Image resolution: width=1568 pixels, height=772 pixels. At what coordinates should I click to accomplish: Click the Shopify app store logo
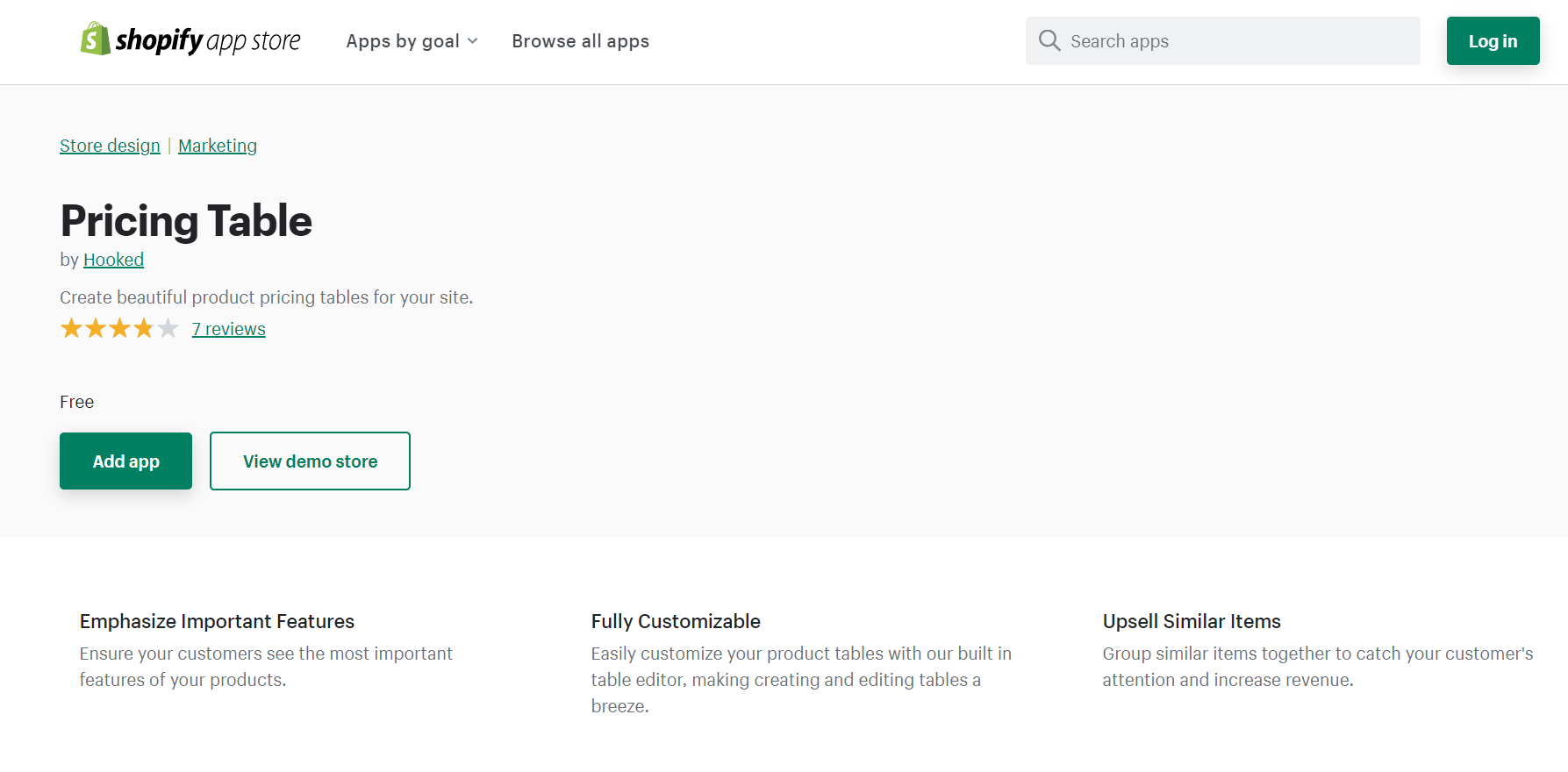(x=190, y=39)
